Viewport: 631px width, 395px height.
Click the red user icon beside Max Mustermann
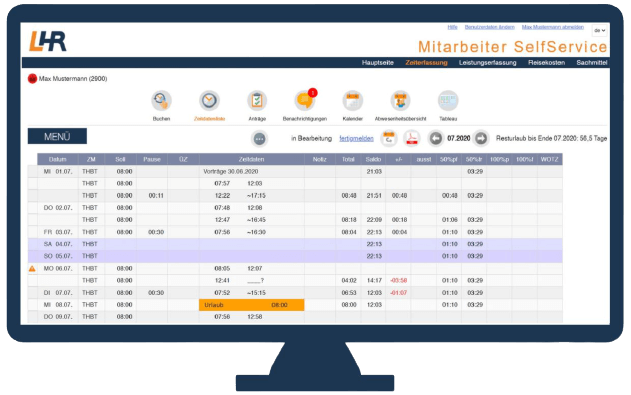[x=32, y=79]
